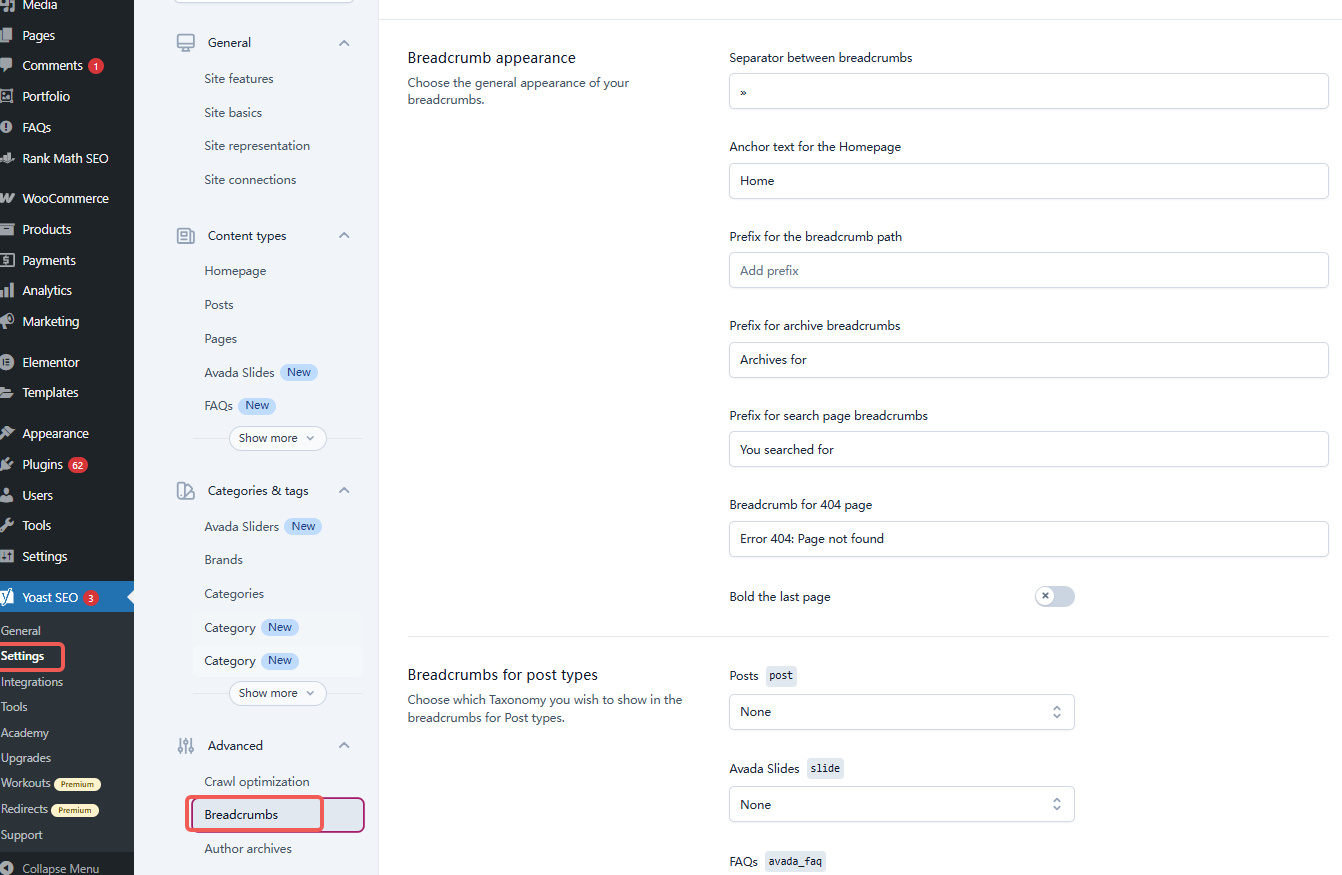Screen dimensions: 1342x875
Task: Open Author archives settings
Action: [248, 849]
